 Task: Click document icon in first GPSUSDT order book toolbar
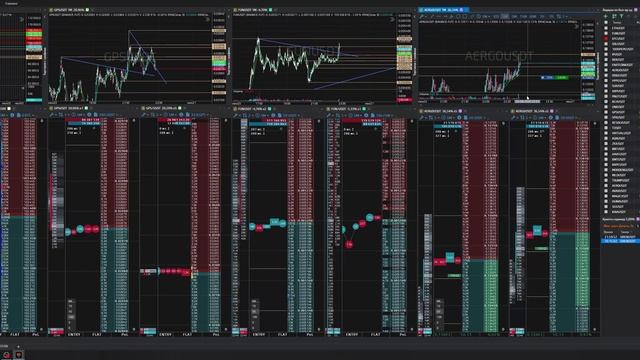[x=96, y=115]
